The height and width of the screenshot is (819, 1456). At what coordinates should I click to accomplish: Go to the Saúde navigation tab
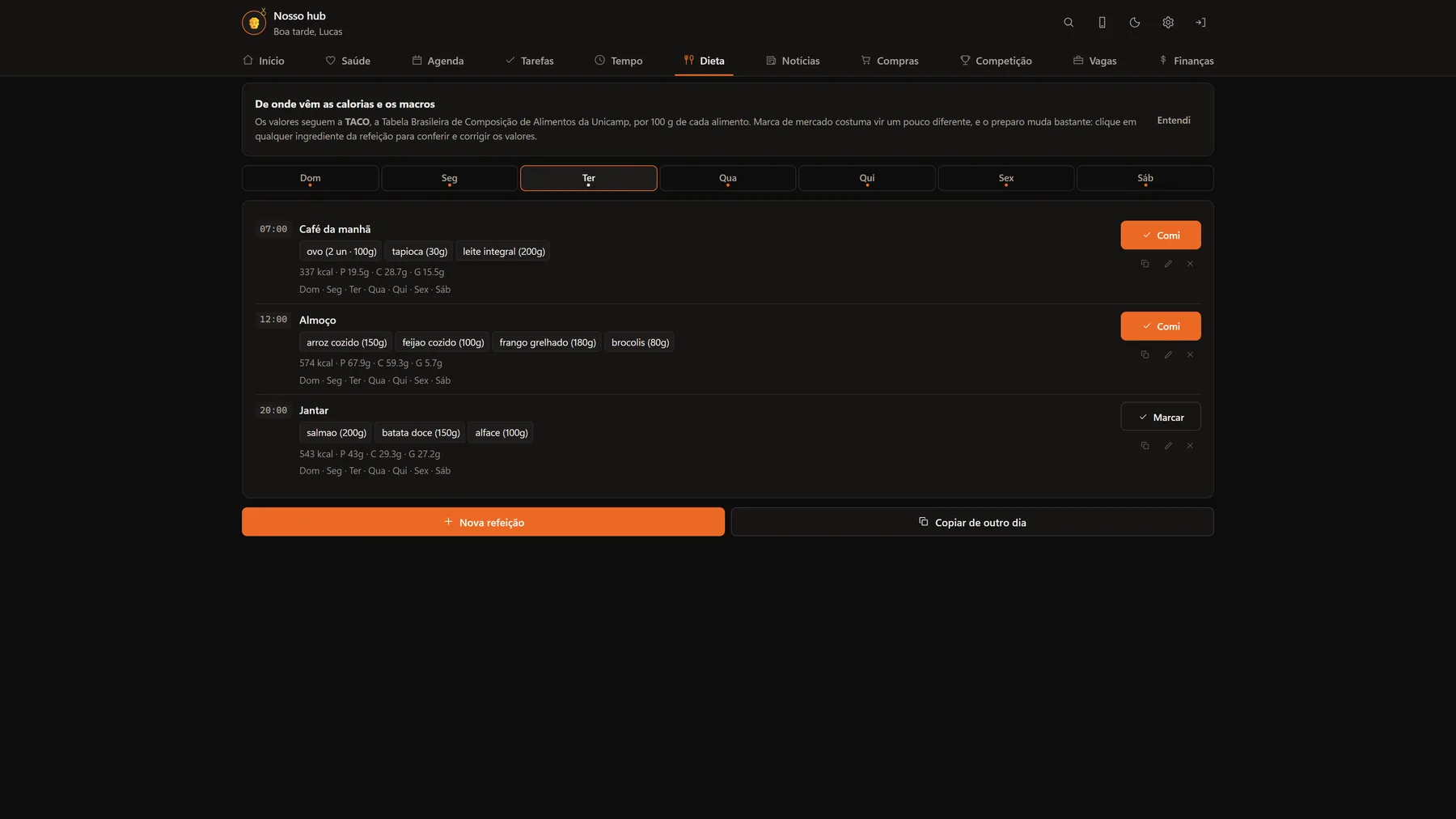point(348,61)
